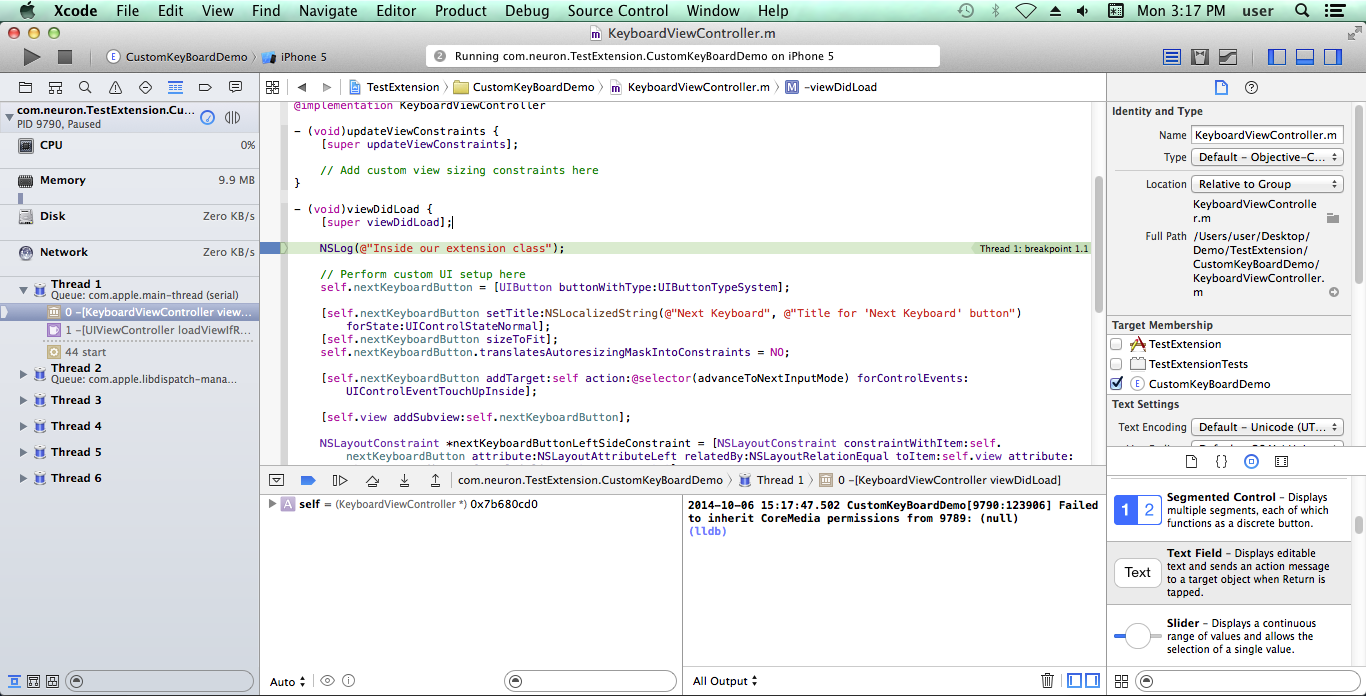Show the File Template library

coord(1191,462)
